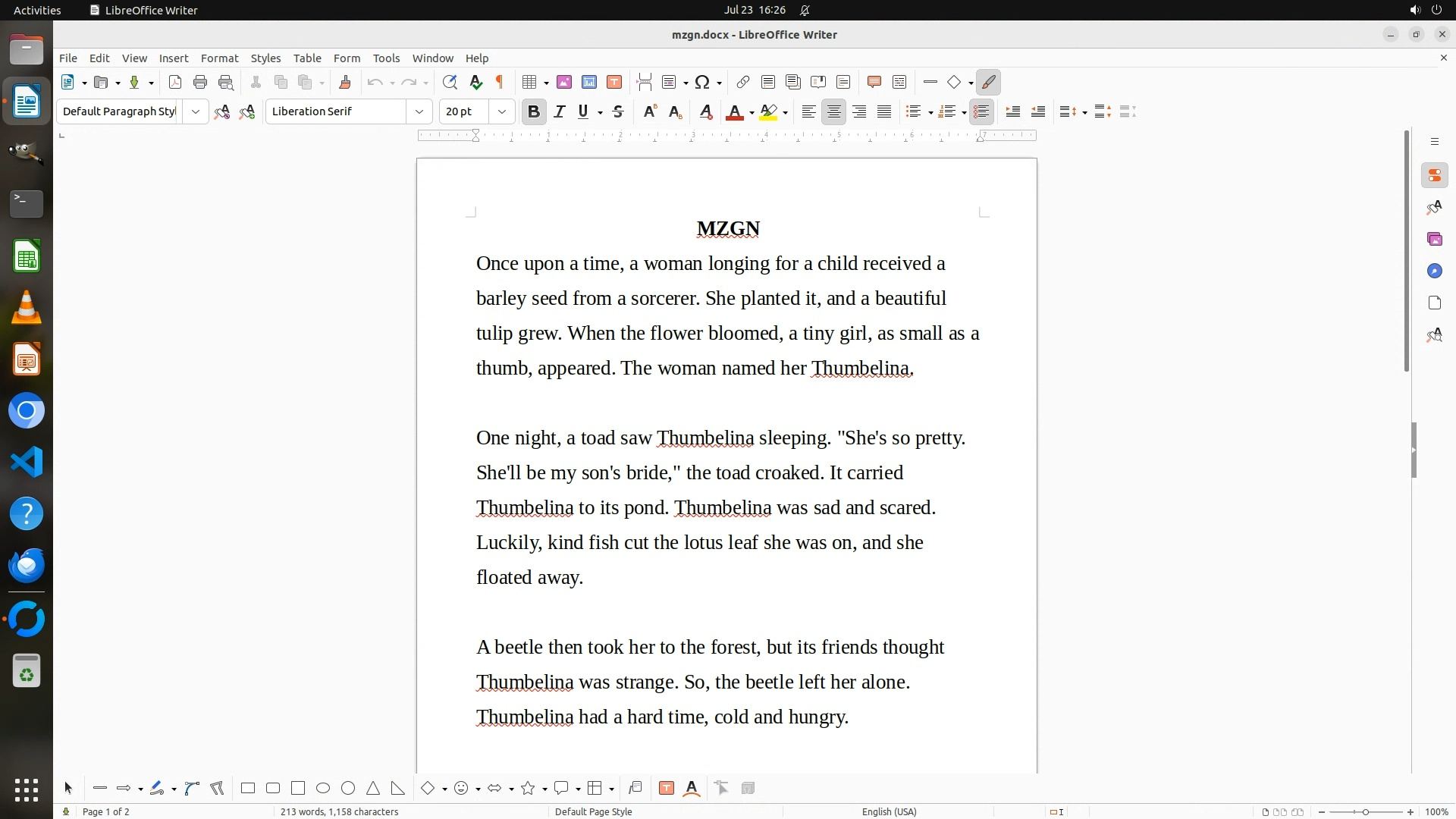Click the Insert Hyperlink icon
Viewport: 1456px width, 819px height.
[x=743, y=83]
